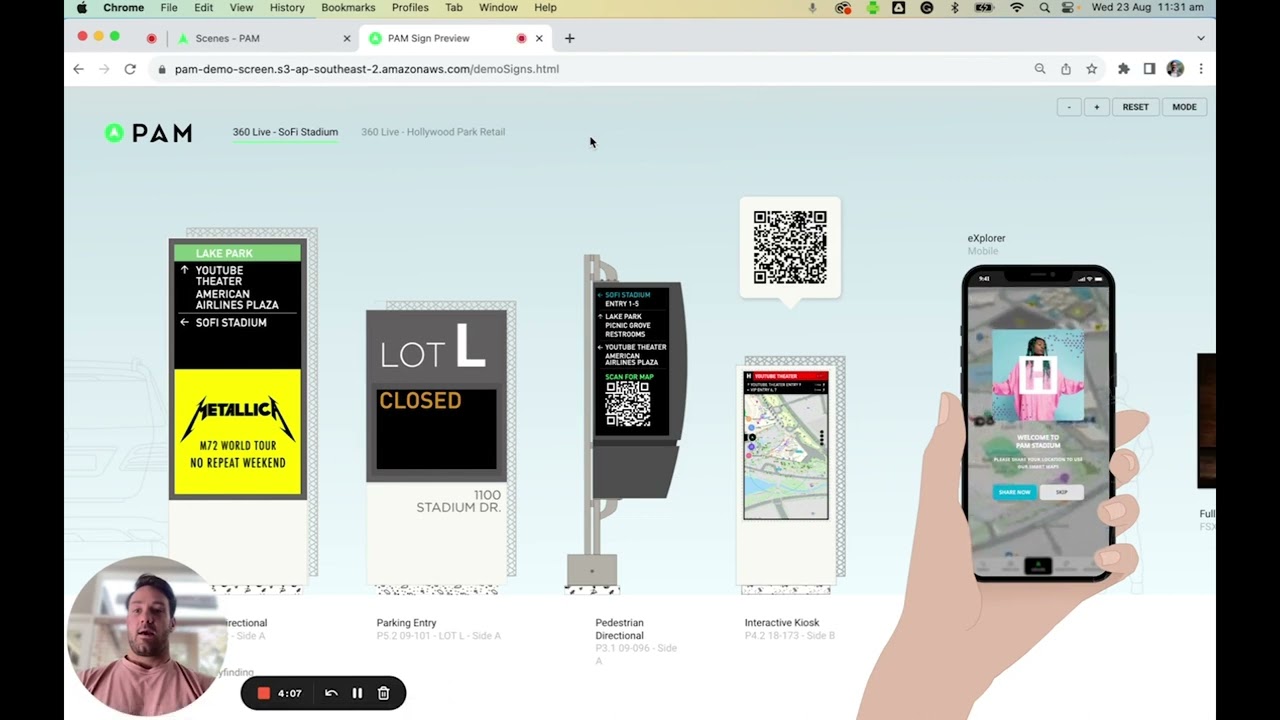Open the History menu
The image size is (1280, 720).
click(287, 8)
